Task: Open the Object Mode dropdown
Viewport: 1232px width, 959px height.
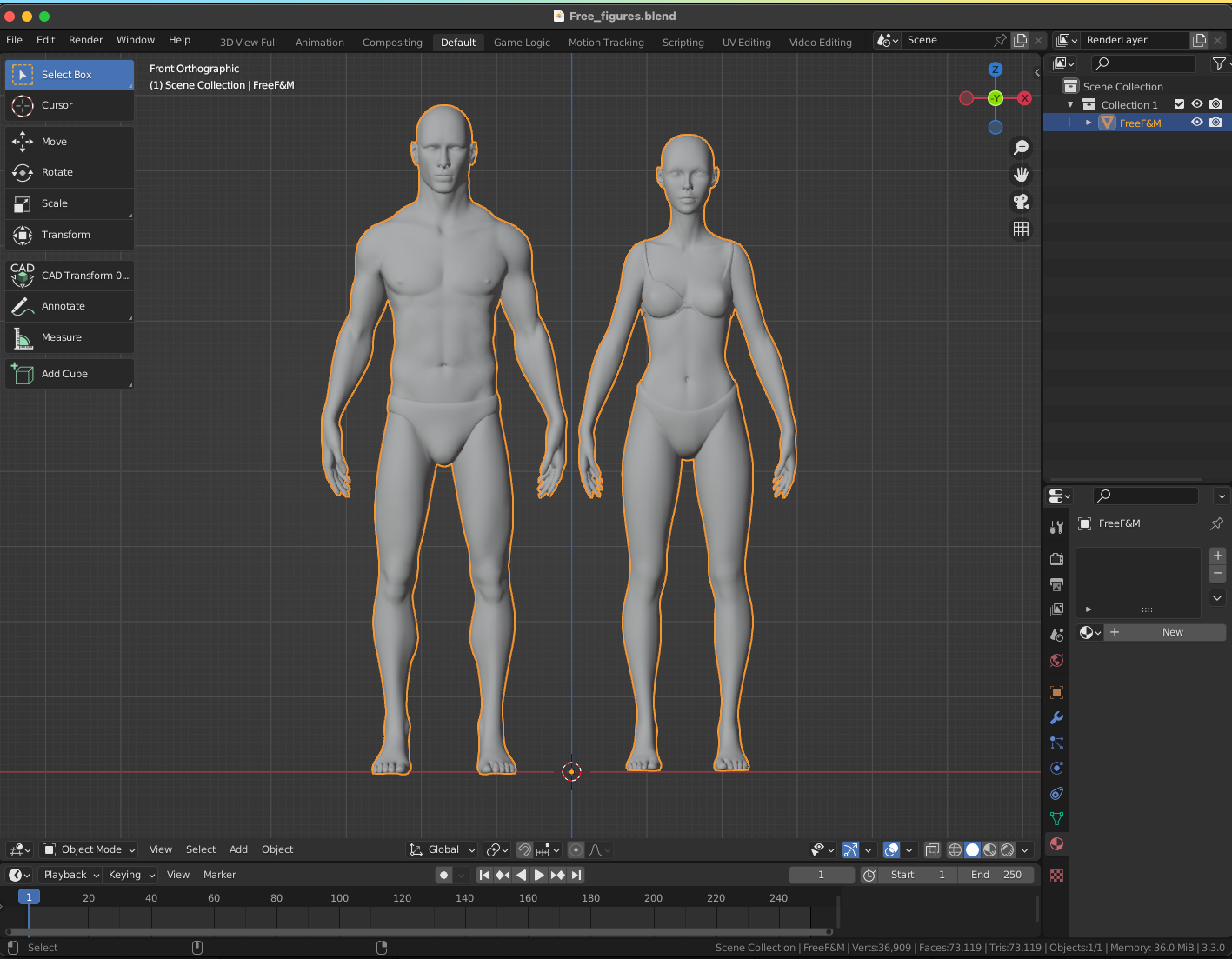Action: [90, 849]
